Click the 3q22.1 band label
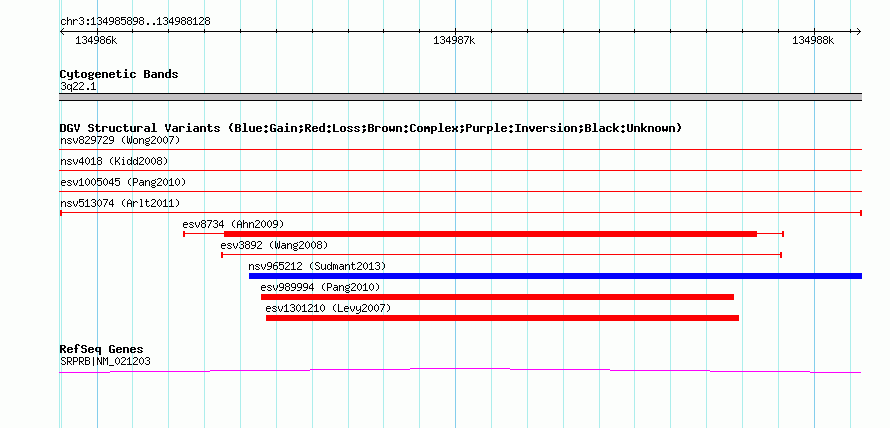Image resolution: width=890 pixels, height=428 pixels. click(77, 86)
